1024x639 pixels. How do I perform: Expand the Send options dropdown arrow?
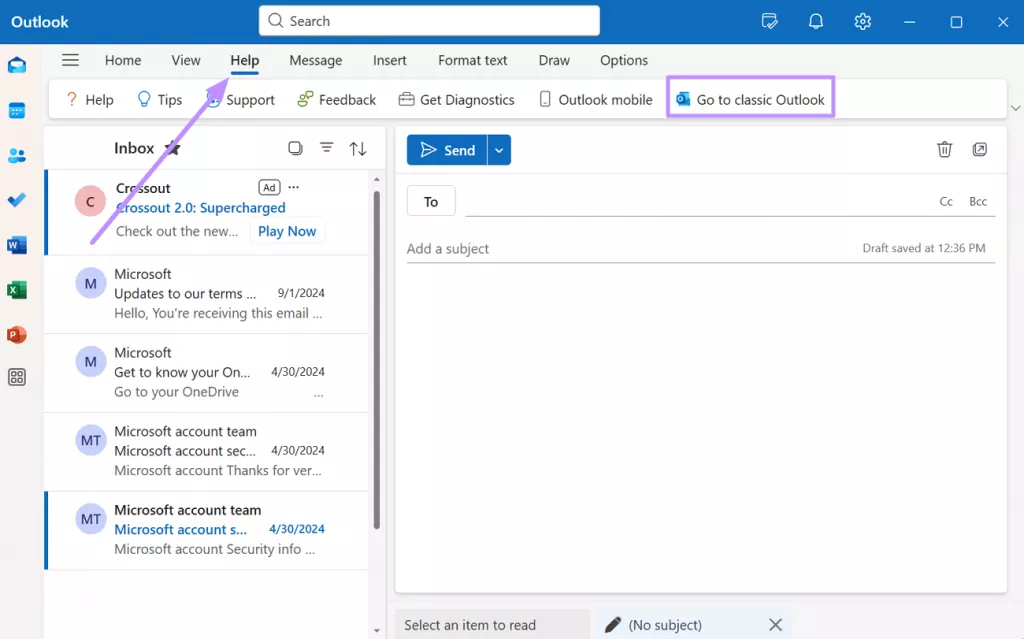tap(499, 150)
